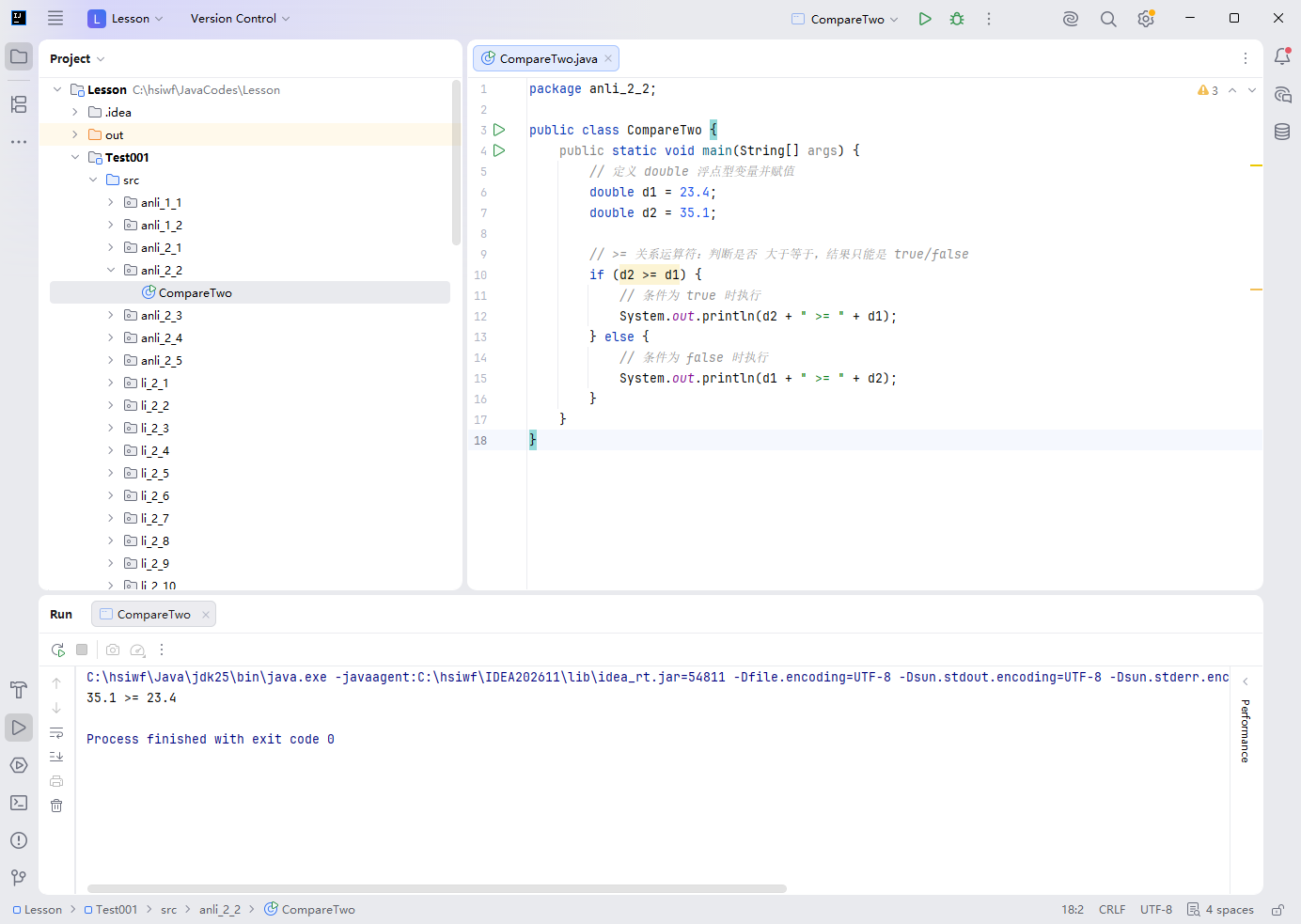The width and height of the screenshot is (1301, 924).
Task: Click line:column 18:2 indicator
Action: (1073, 909)
